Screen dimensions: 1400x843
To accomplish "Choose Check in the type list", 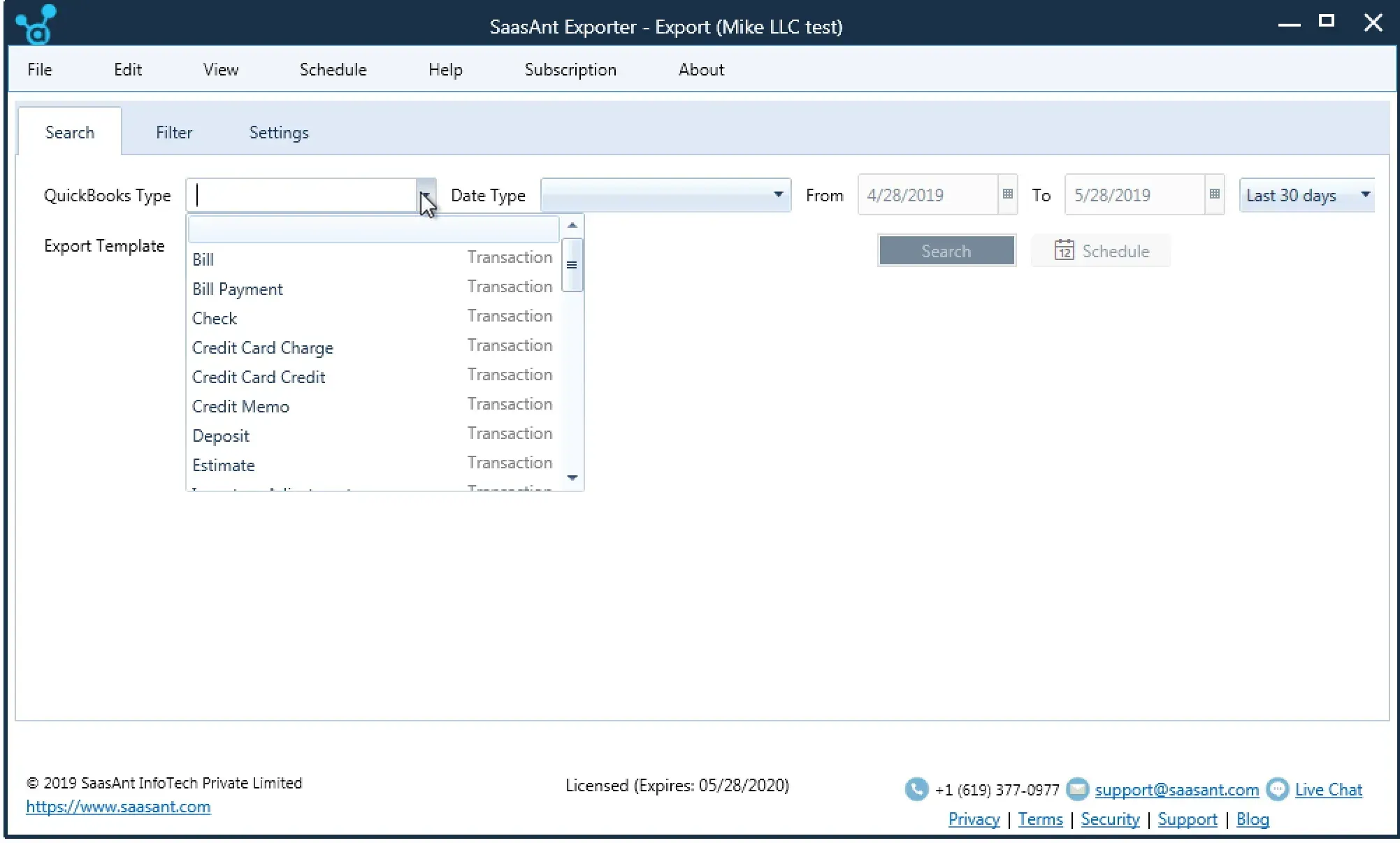I will pyautogui.click(x=374, y=318).
